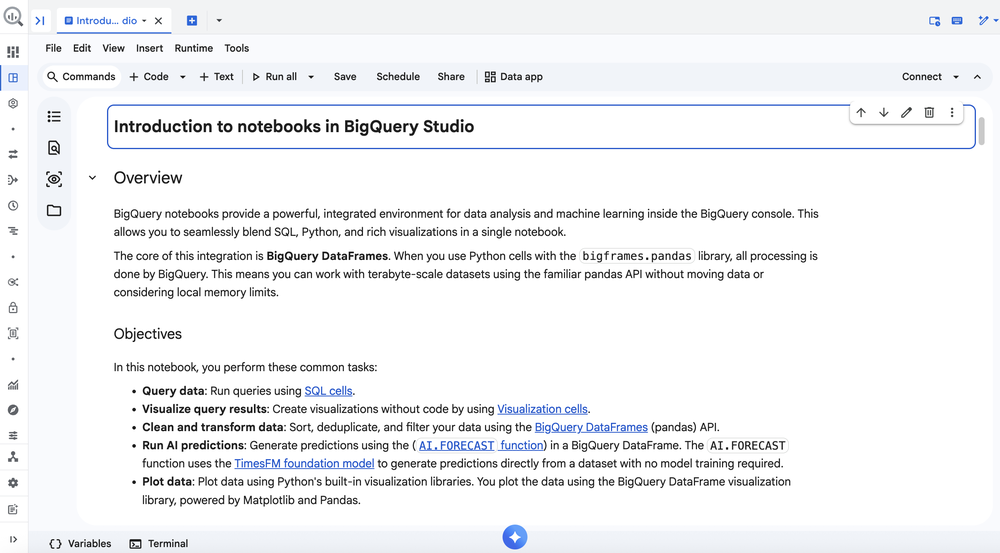The image size is (1000, 553).
Task: Follow the Visualization cells link
Action: (x=543, y=409)
